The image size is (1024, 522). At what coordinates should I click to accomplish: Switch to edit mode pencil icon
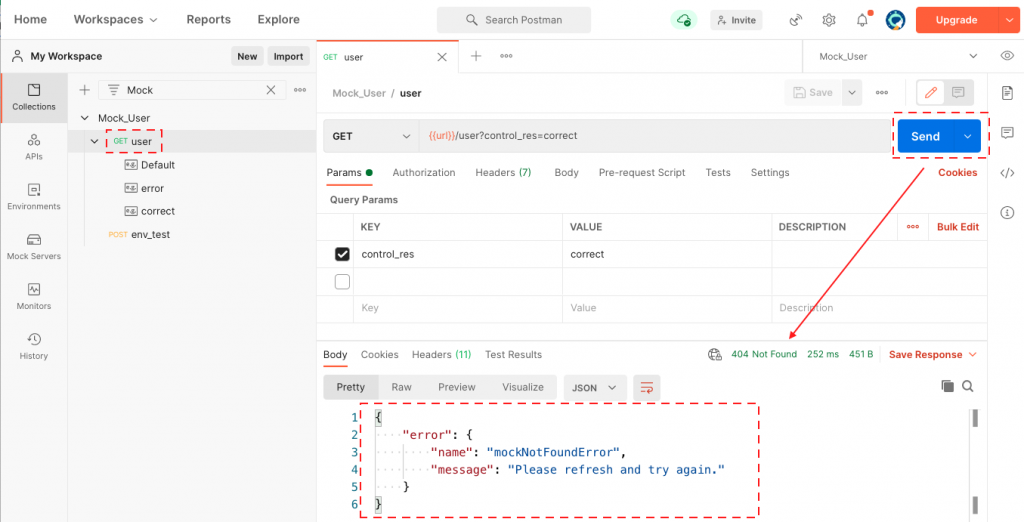click(931, 93)
